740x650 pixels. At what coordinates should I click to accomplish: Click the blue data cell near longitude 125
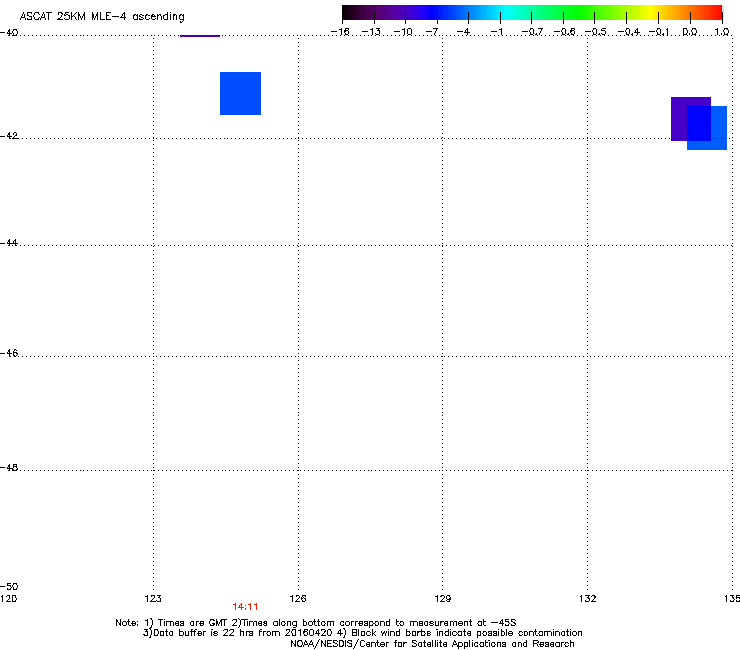pyautogui.click(x=240, y=93)
